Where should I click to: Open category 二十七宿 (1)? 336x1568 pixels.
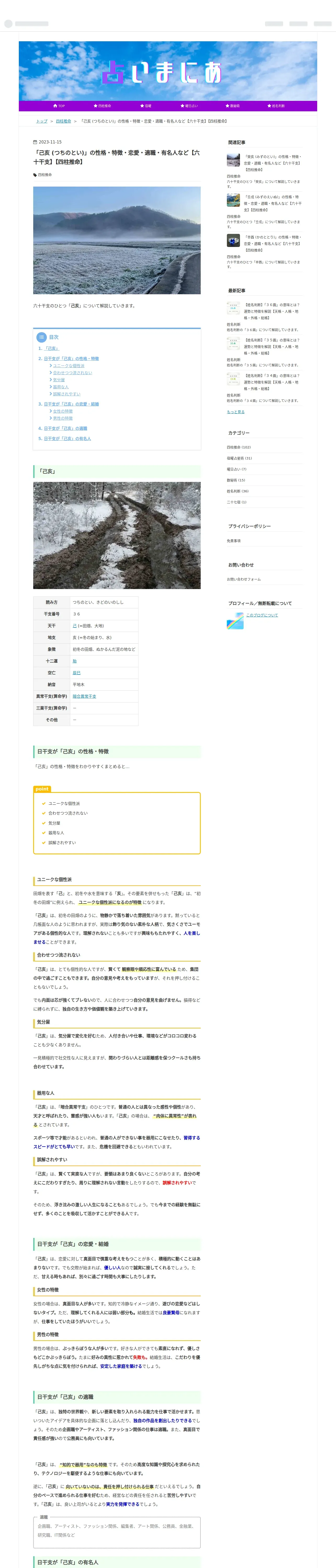pyautogui.click(x=237, y=502)
